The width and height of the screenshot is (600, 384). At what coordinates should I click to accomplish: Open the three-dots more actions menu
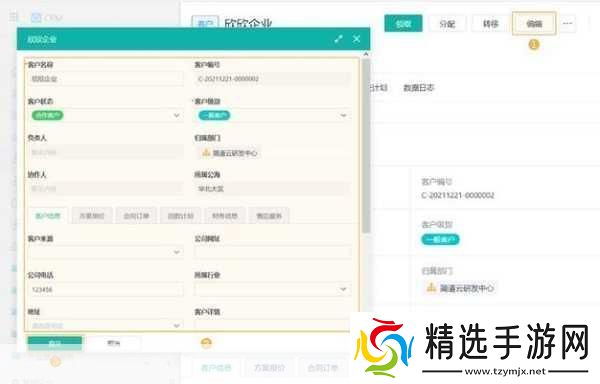click(567, 24)
